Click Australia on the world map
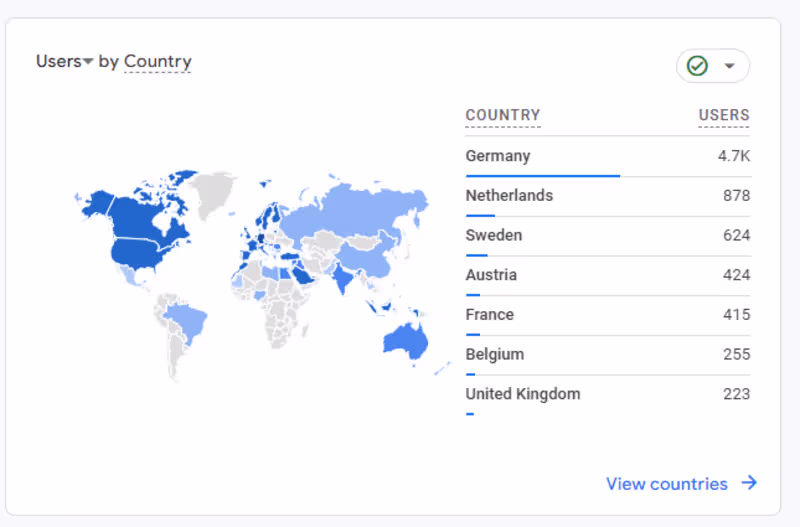Viewport: 800px width, 527px height. tap(405, 339)
